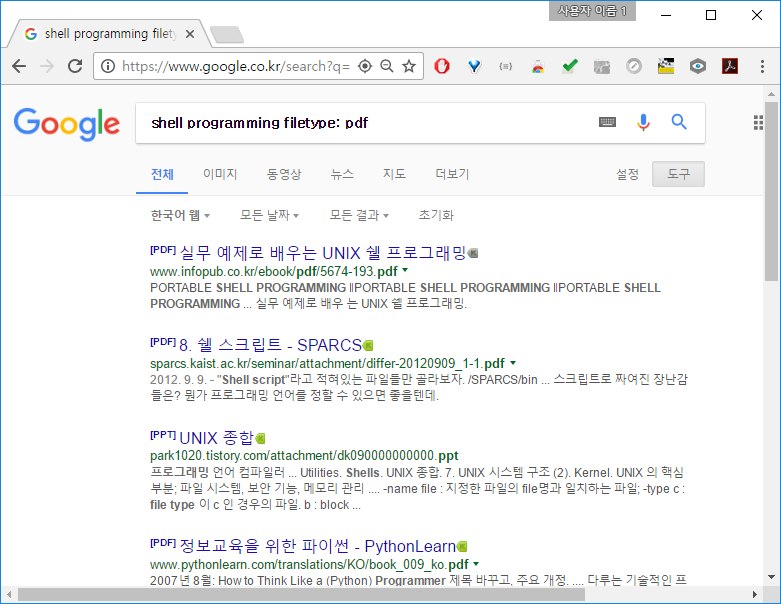Click the scrollbar down arrow
This screenshot has width=781, height=604.
point(771,577)
